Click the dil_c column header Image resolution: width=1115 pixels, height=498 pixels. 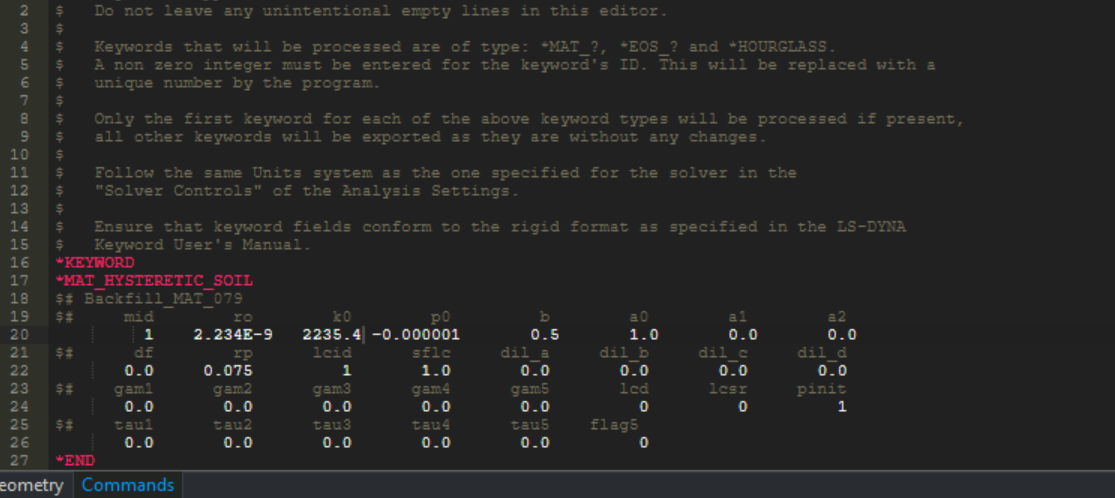tap(722, 353)
